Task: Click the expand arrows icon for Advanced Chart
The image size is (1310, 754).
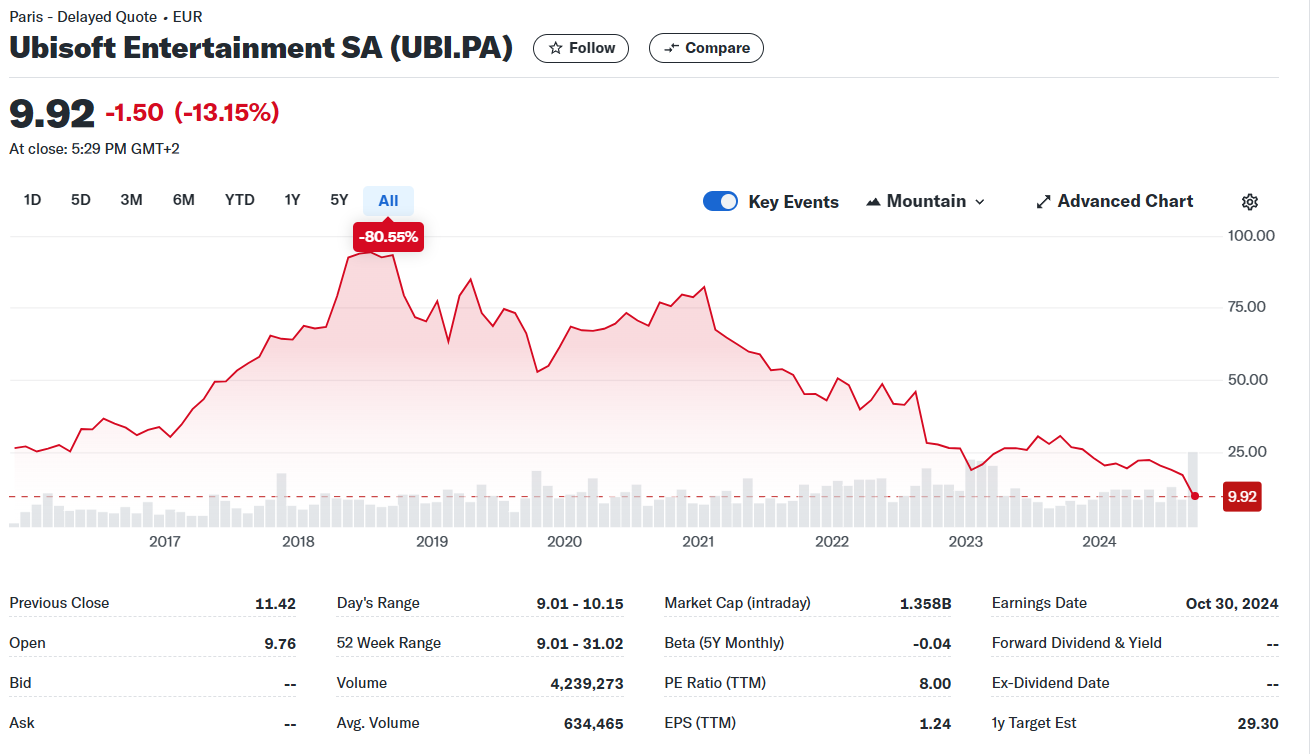Action: 1043,202
